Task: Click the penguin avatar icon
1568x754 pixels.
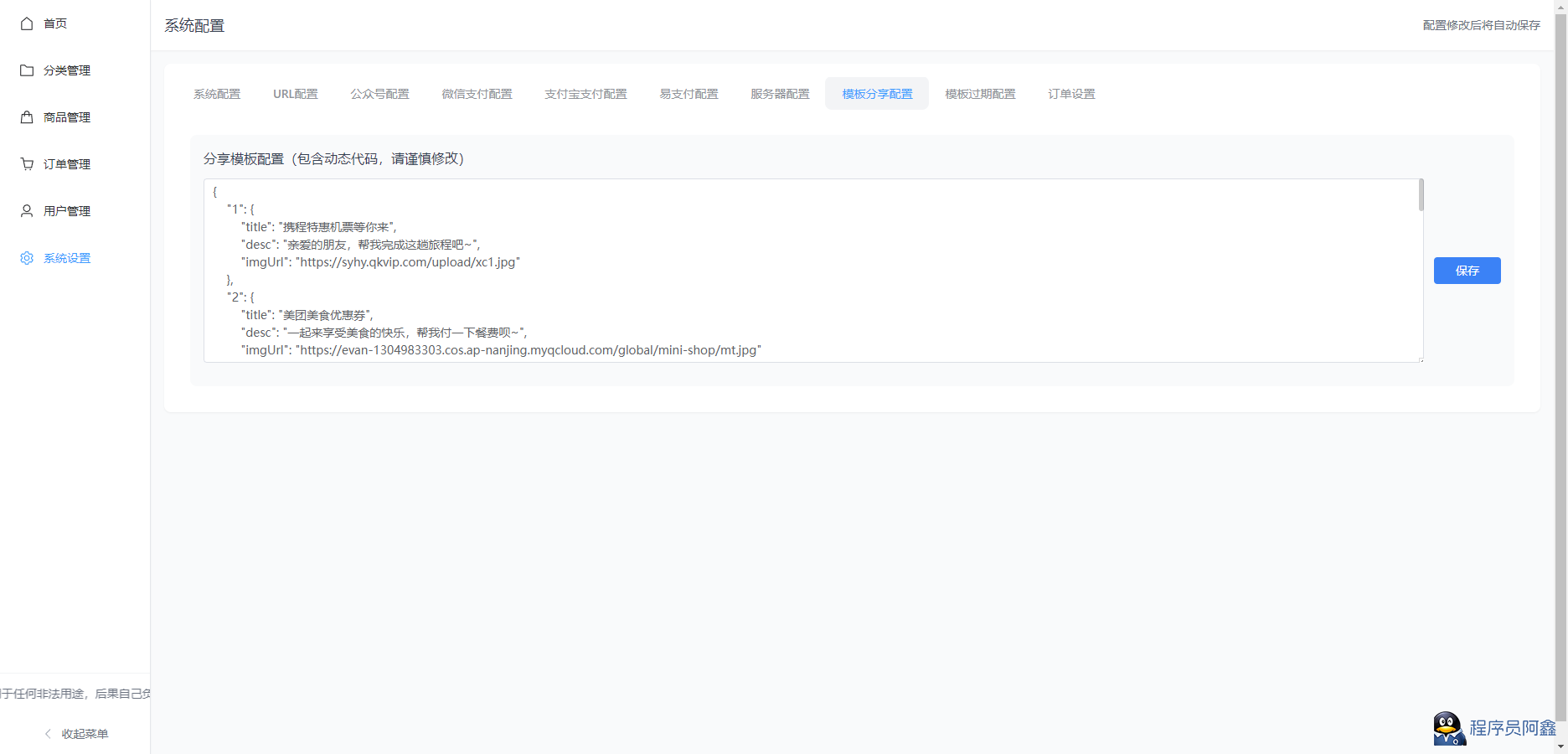Action: (x=1447, y=728)
